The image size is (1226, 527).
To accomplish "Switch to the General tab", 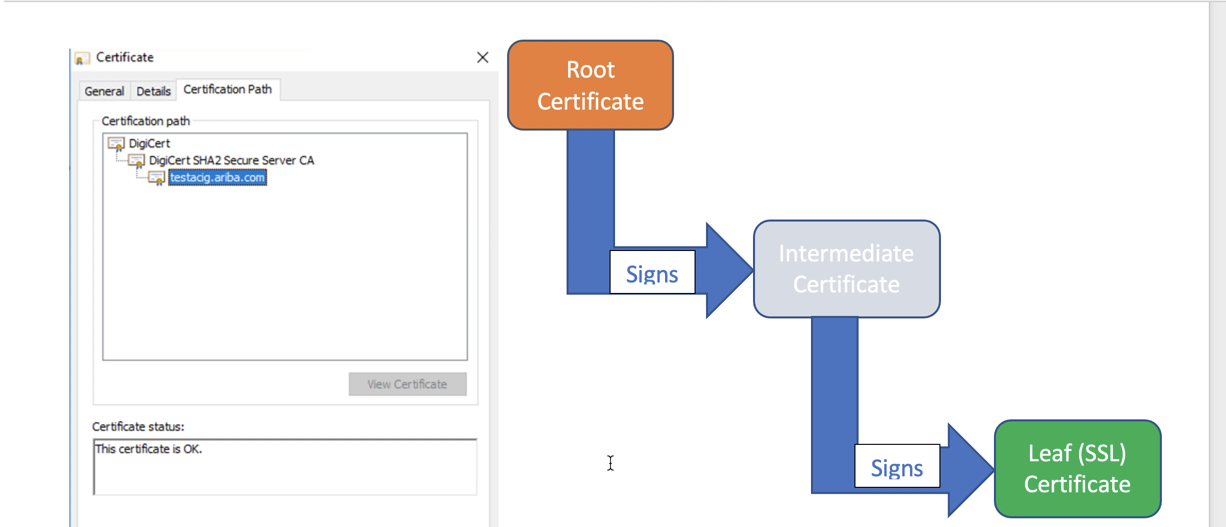I will coord(104,91).
